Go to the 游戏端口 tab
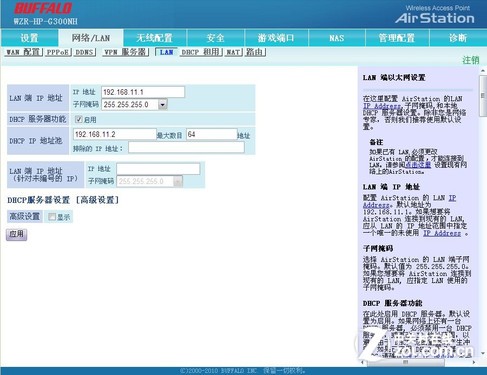The width and height of the screenshot is (487, 375). (276, 38)
